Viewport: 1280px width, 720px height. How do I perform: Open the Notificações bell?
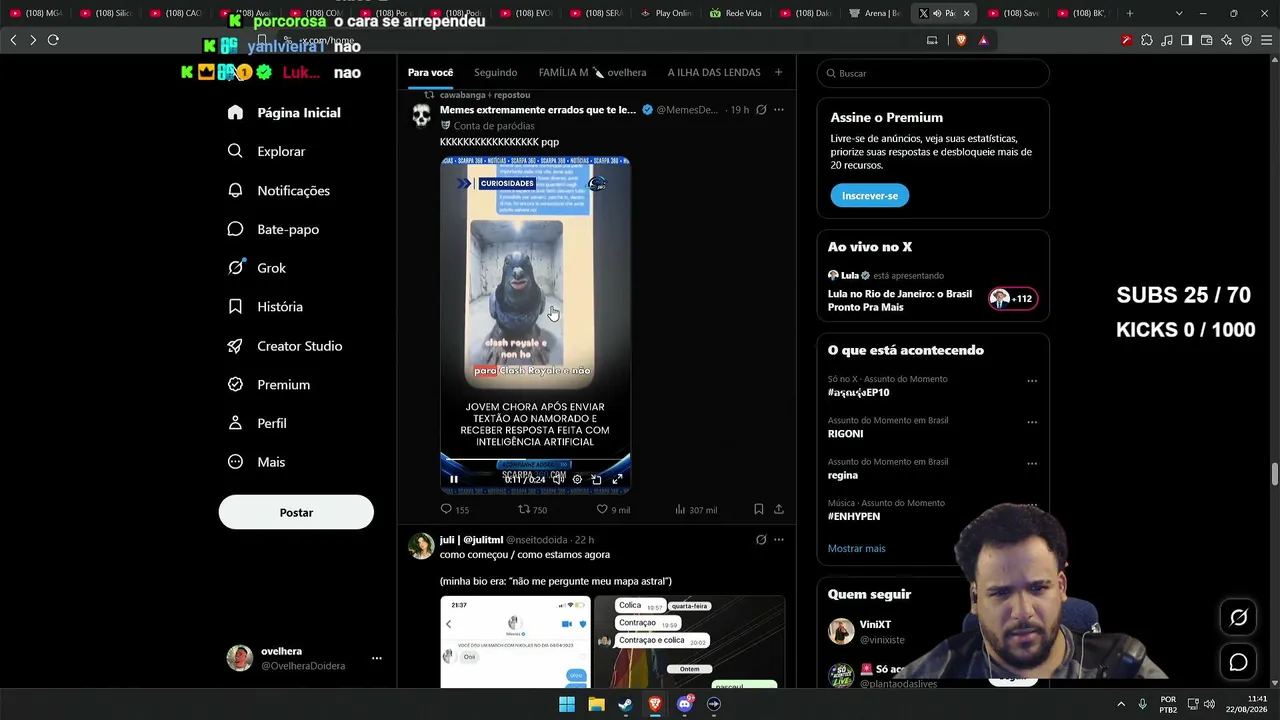(278, 190)
